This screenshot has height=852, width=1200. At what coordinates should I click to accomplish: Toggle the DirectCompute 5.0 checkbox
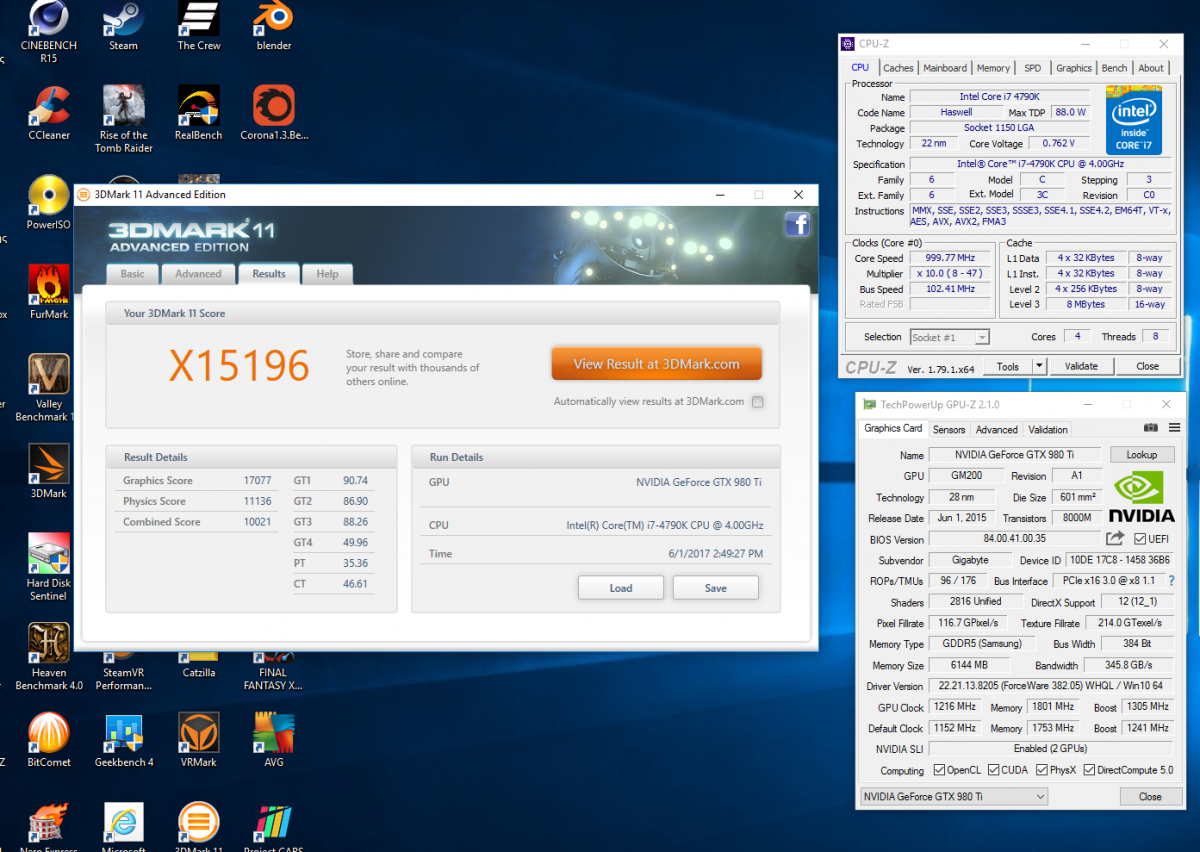1088,770
